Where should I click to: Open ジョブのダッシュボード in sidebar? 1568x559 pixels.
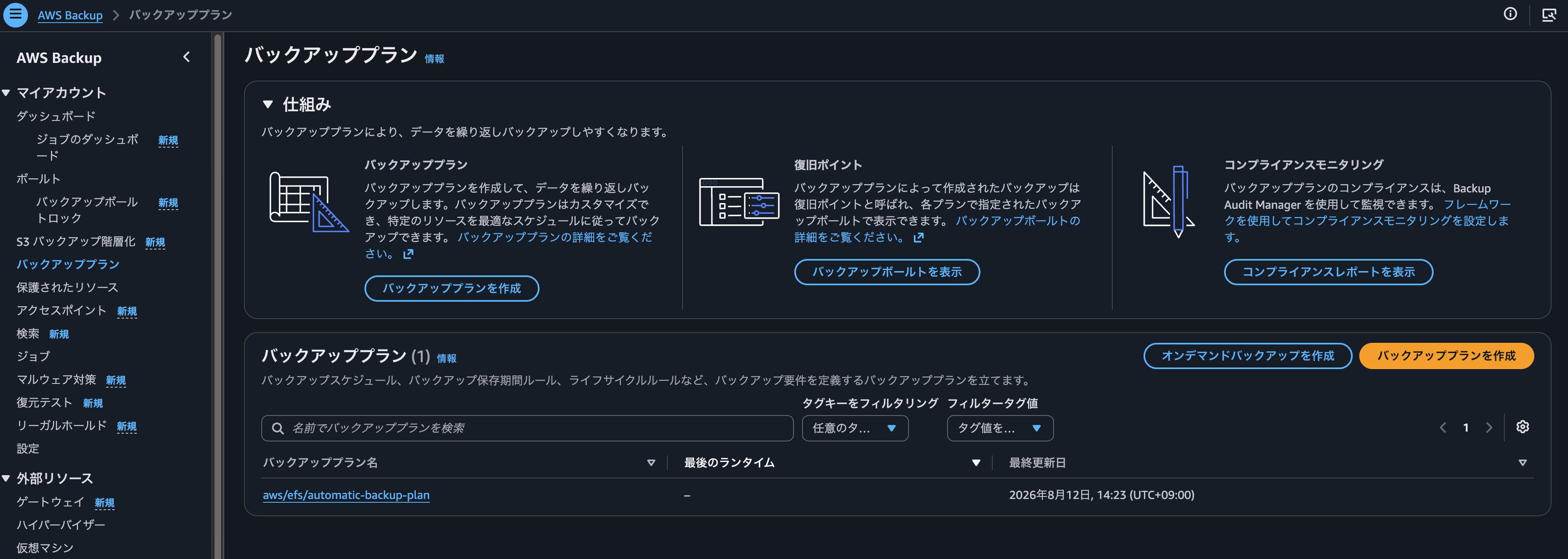87,147
